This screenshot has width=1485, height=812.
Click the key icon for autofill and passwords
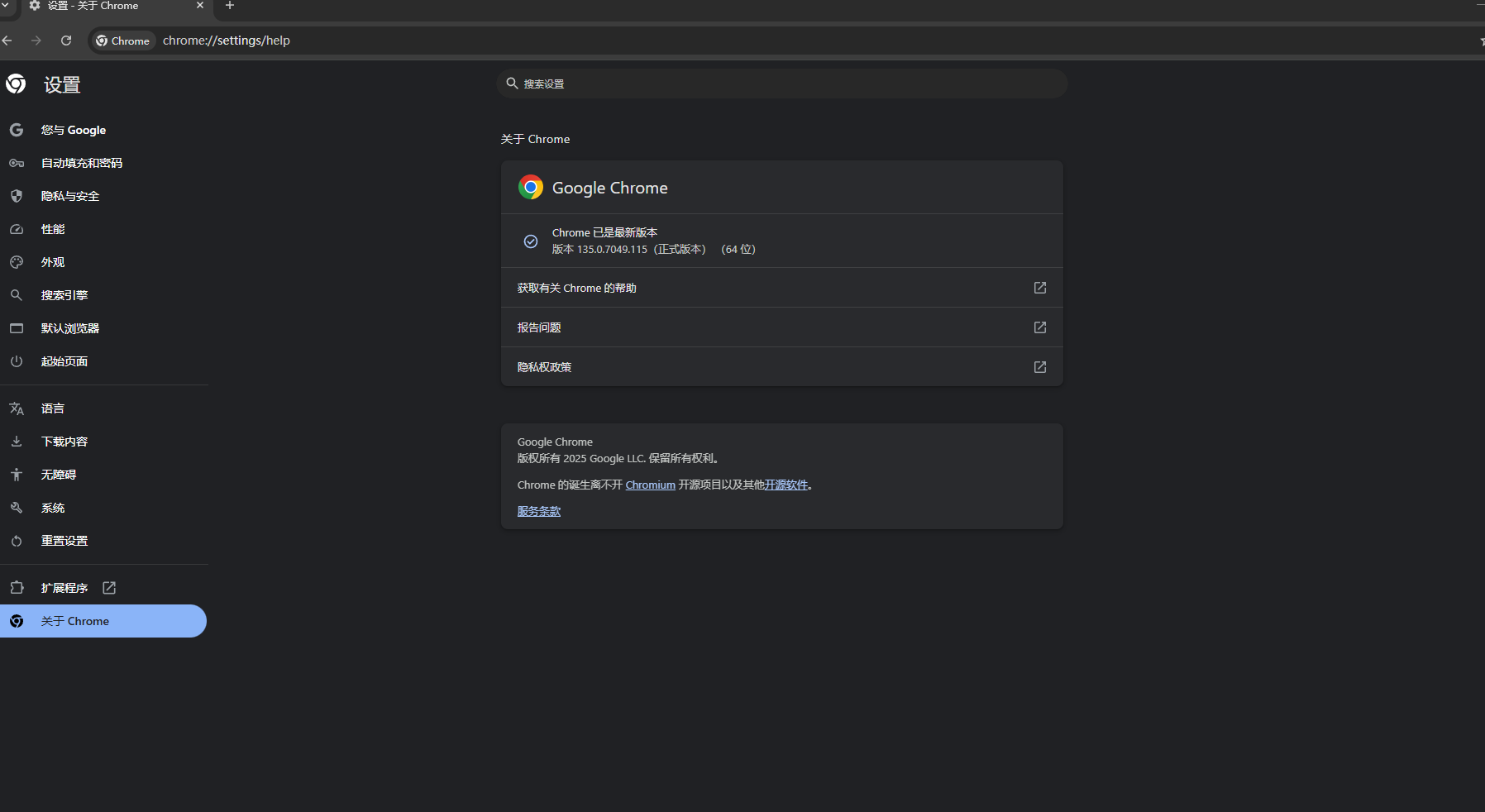click(17, 163)
